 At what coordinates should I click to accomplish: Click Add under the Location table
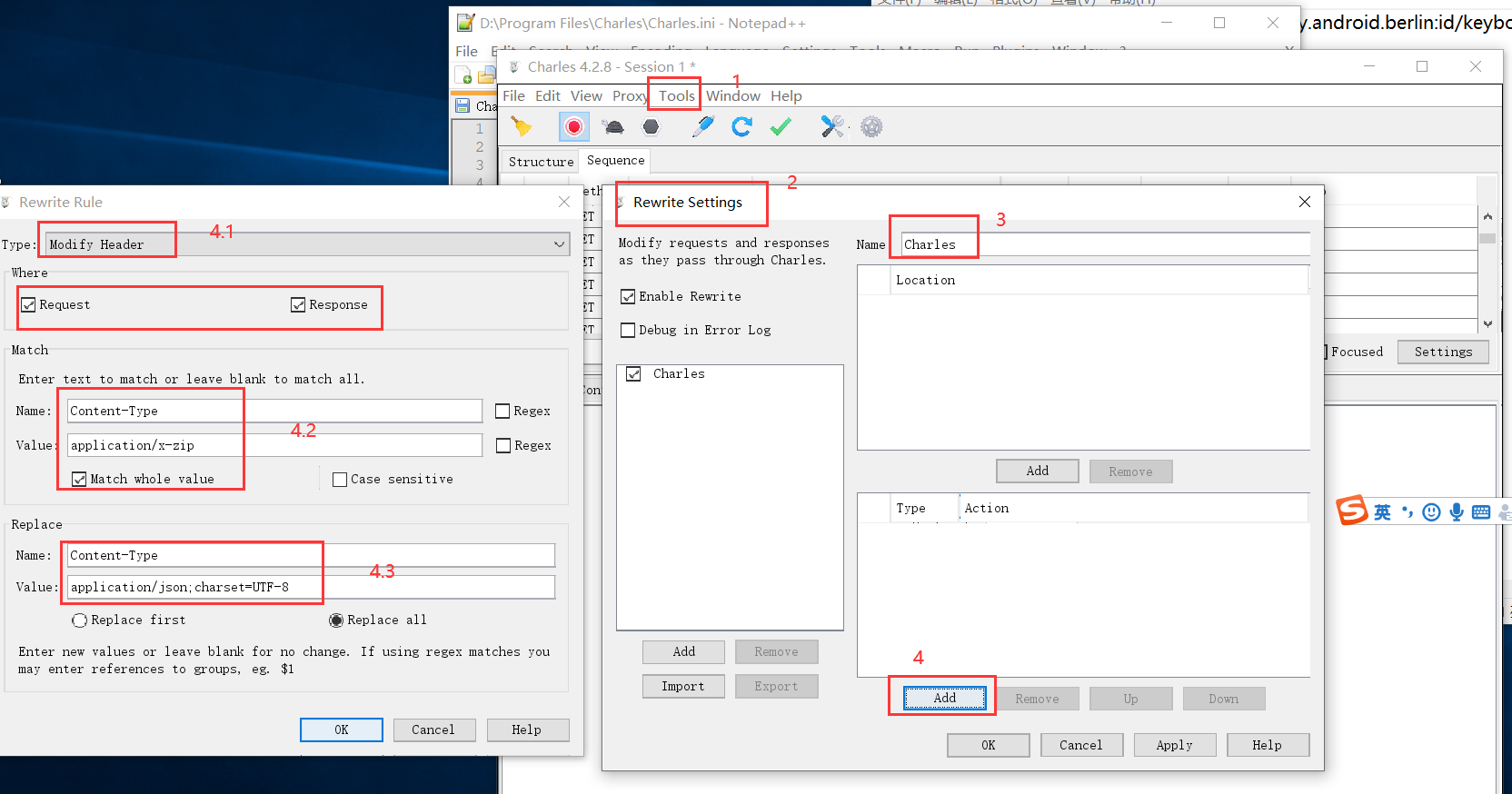click(x=1038, y=471)
